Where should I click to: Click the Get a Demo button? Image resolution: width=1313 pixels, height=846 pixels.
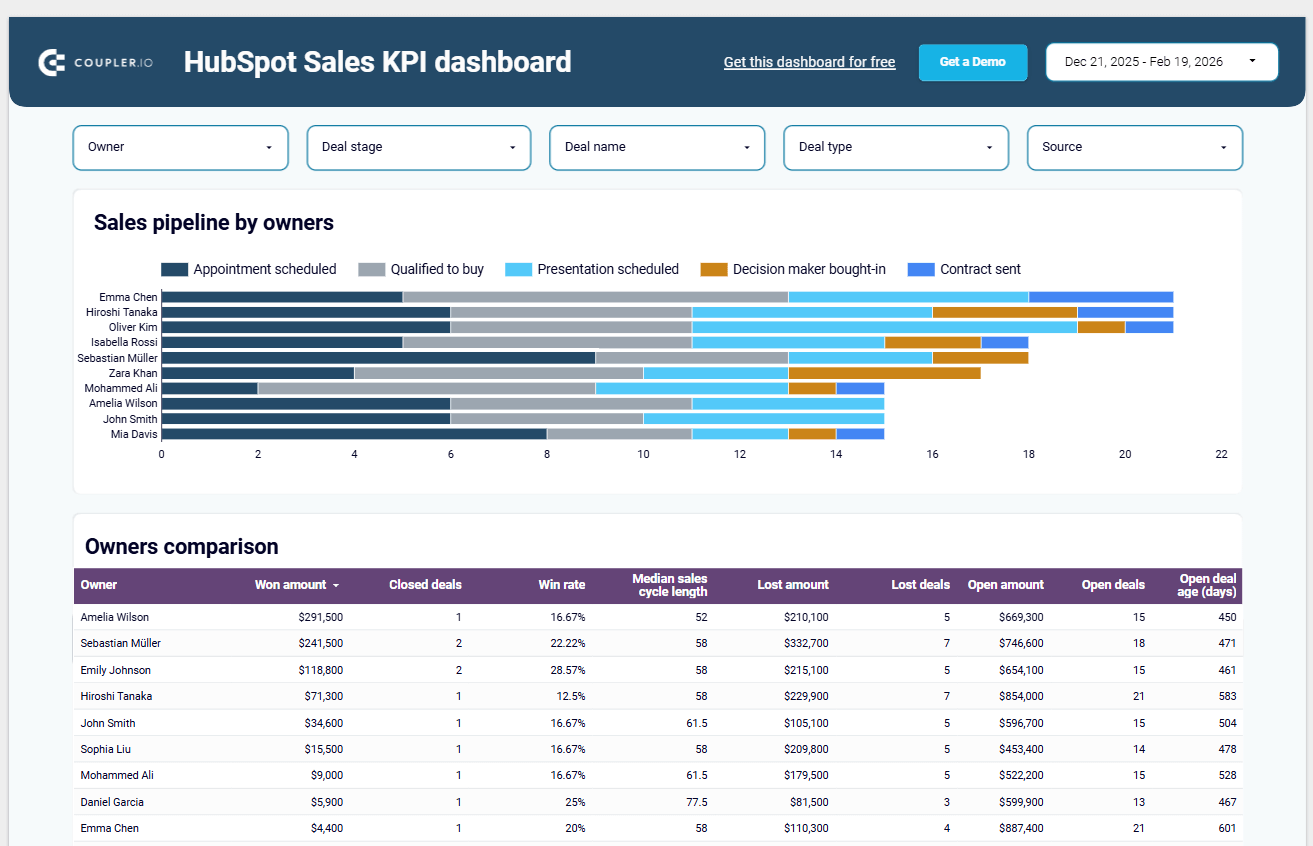[972, 61]
